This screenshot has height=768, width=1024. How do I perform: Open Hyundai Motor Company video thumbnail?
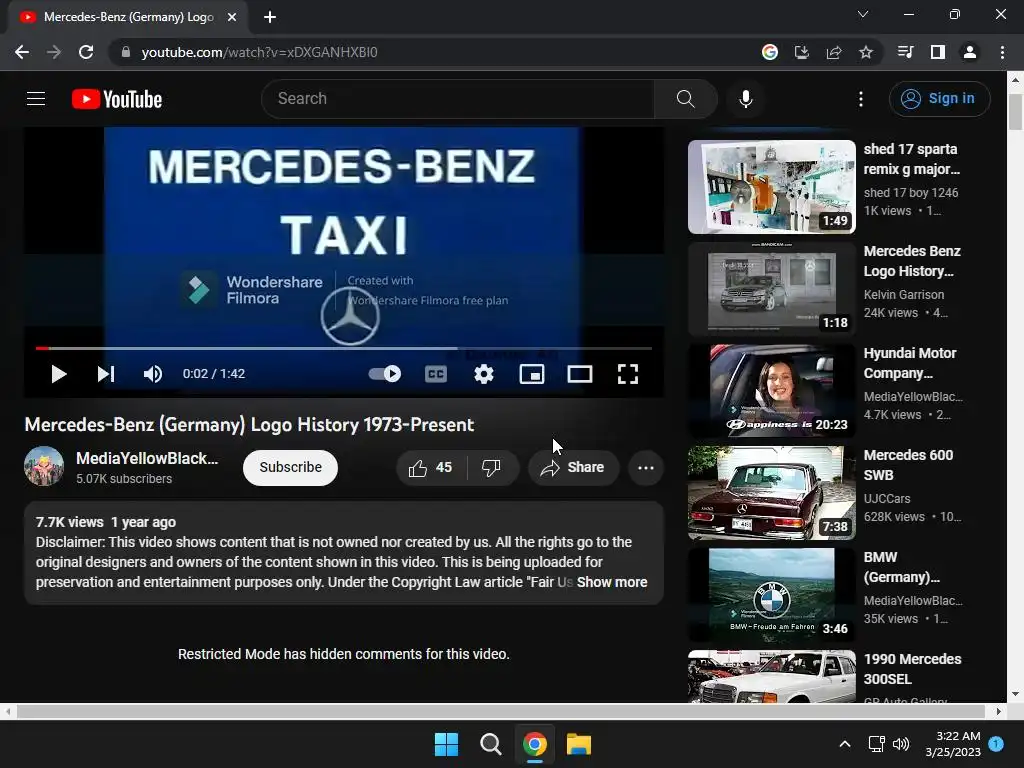point(772,391)
